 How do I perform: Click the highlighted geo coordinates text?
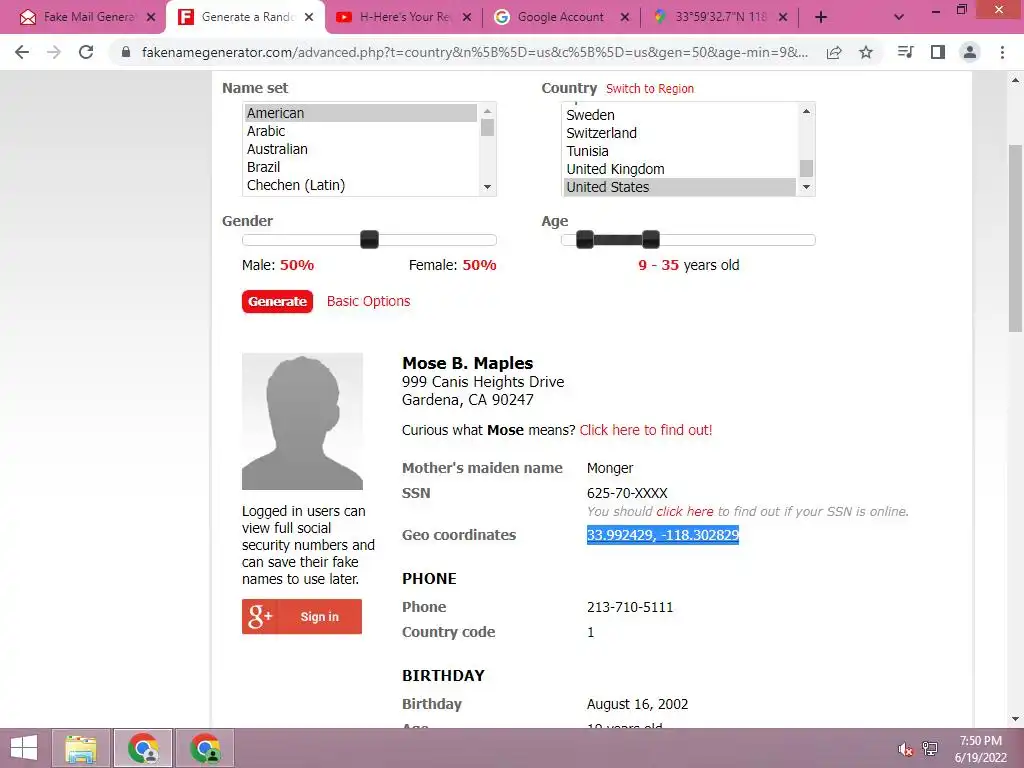[662, 535]
